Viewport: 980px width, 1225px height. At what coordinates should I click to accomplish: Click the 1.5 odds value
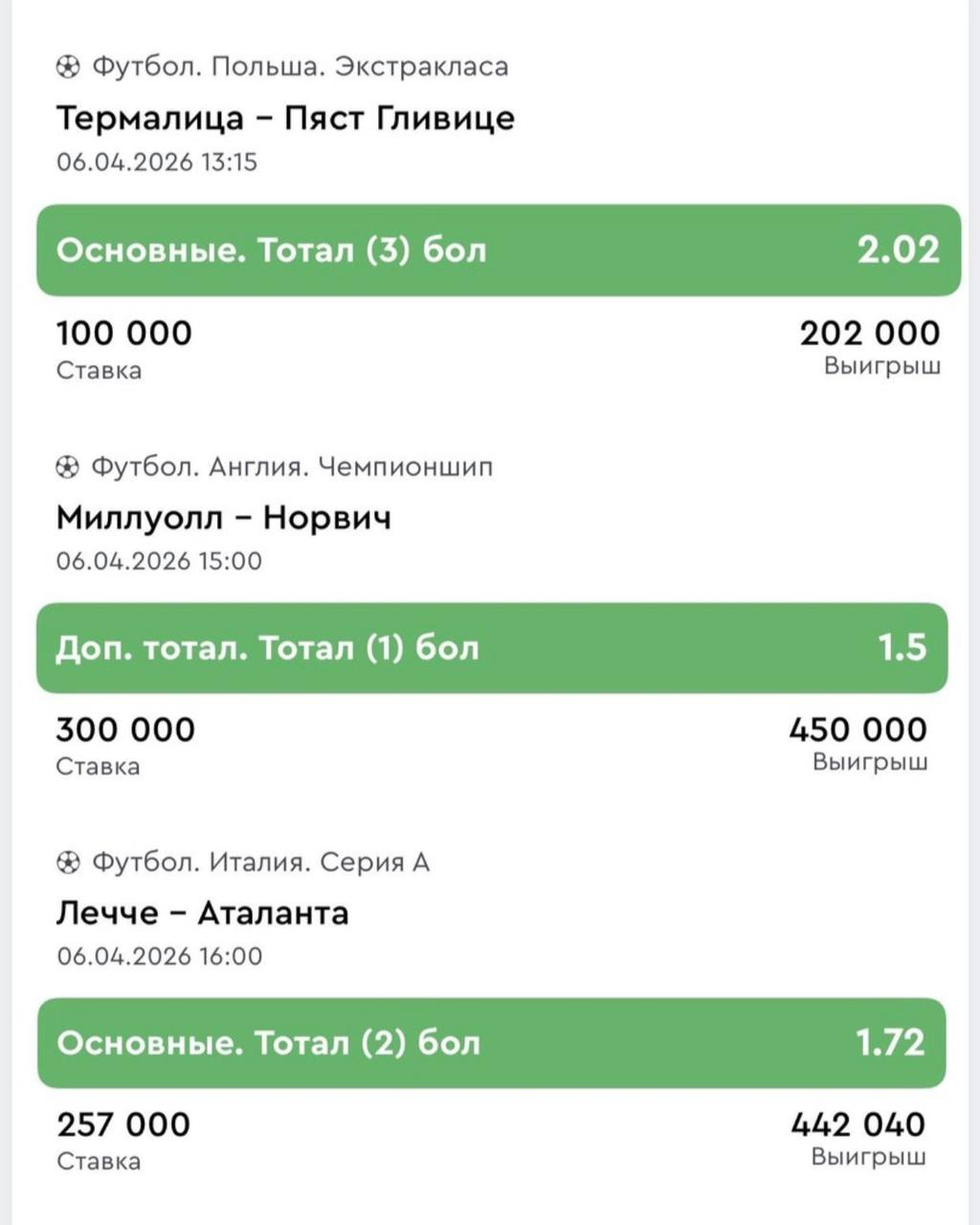point(902,648)
